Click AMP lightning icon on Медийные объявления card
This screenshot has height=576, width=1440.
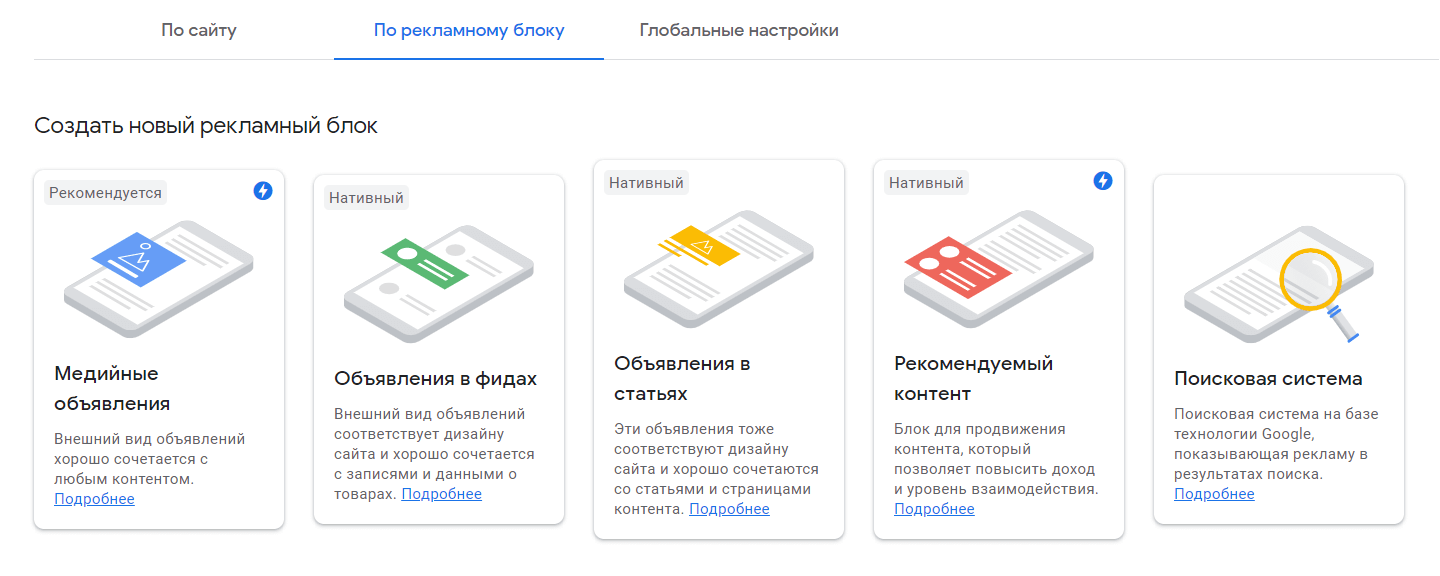pyautogui.click(x=263, y=191)
